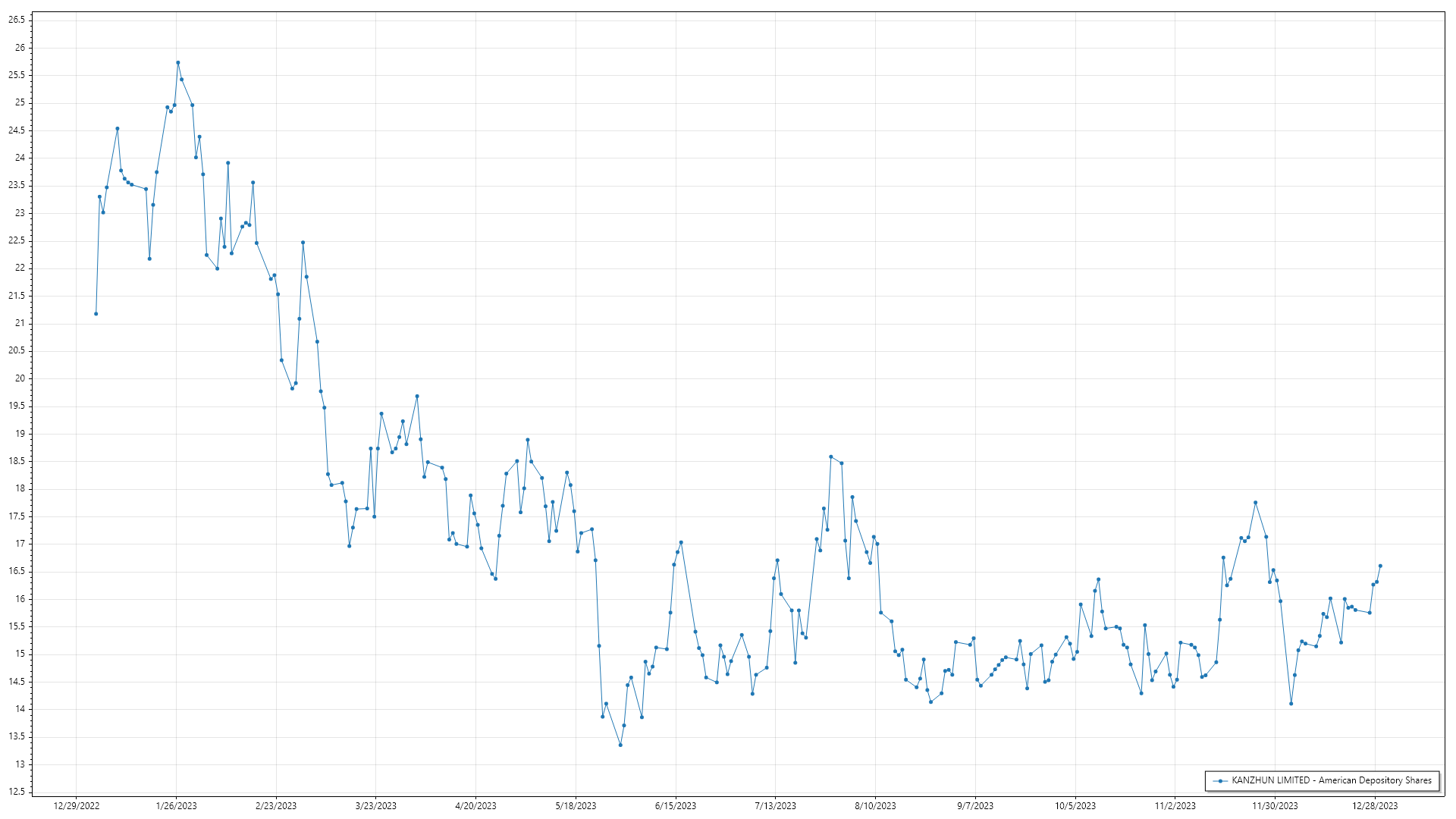Screen dimensions: 1456x819
Task: Click the 20 y-axis value label
Action: click(x=20, y=378)
